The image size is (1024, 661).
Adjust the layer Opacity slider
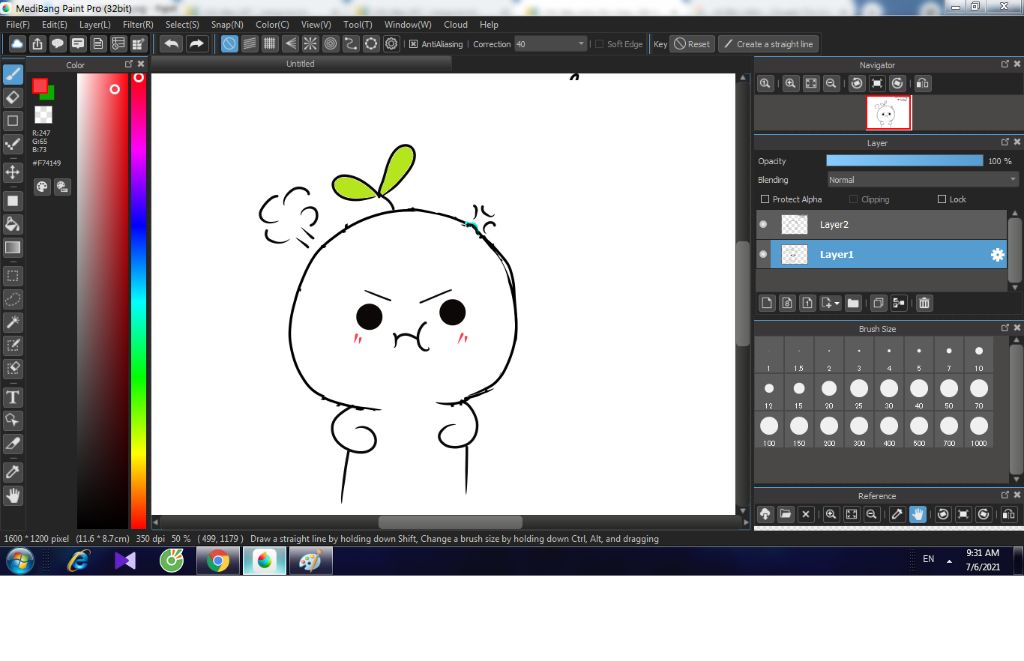coord(904,161)
